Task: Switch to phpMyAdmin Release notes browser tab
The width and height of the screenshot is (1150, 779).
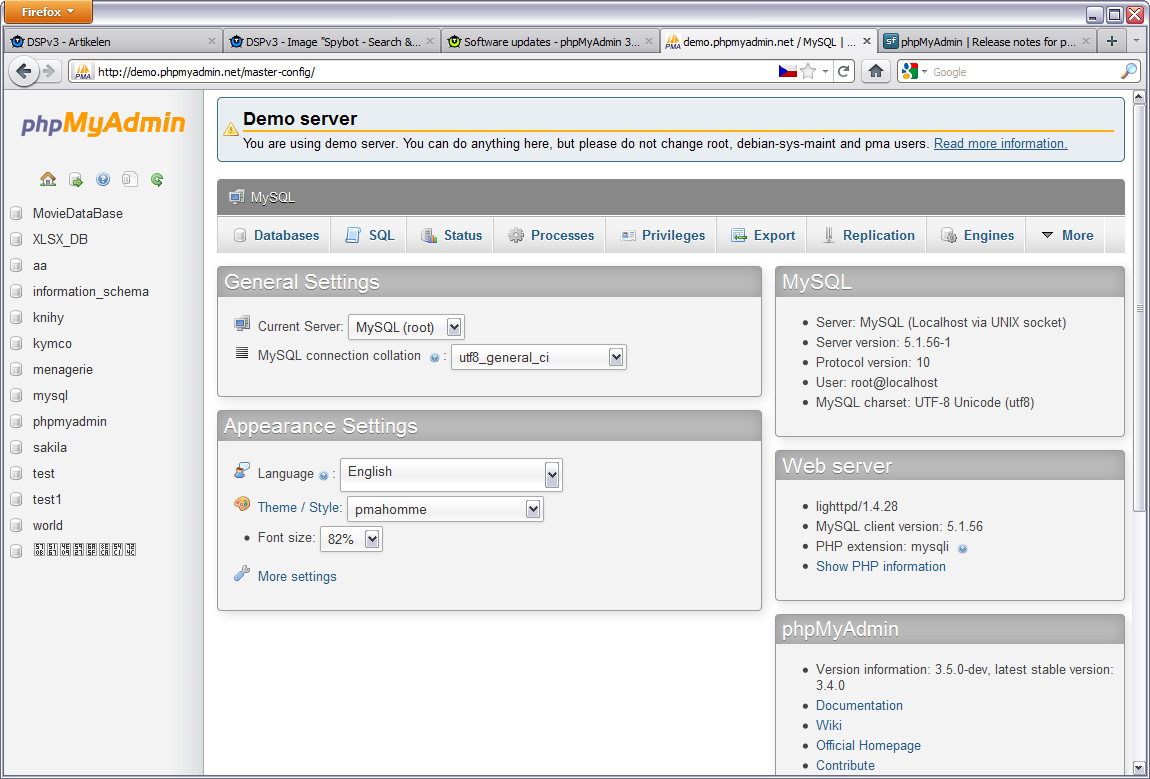Action: [987, 42]
